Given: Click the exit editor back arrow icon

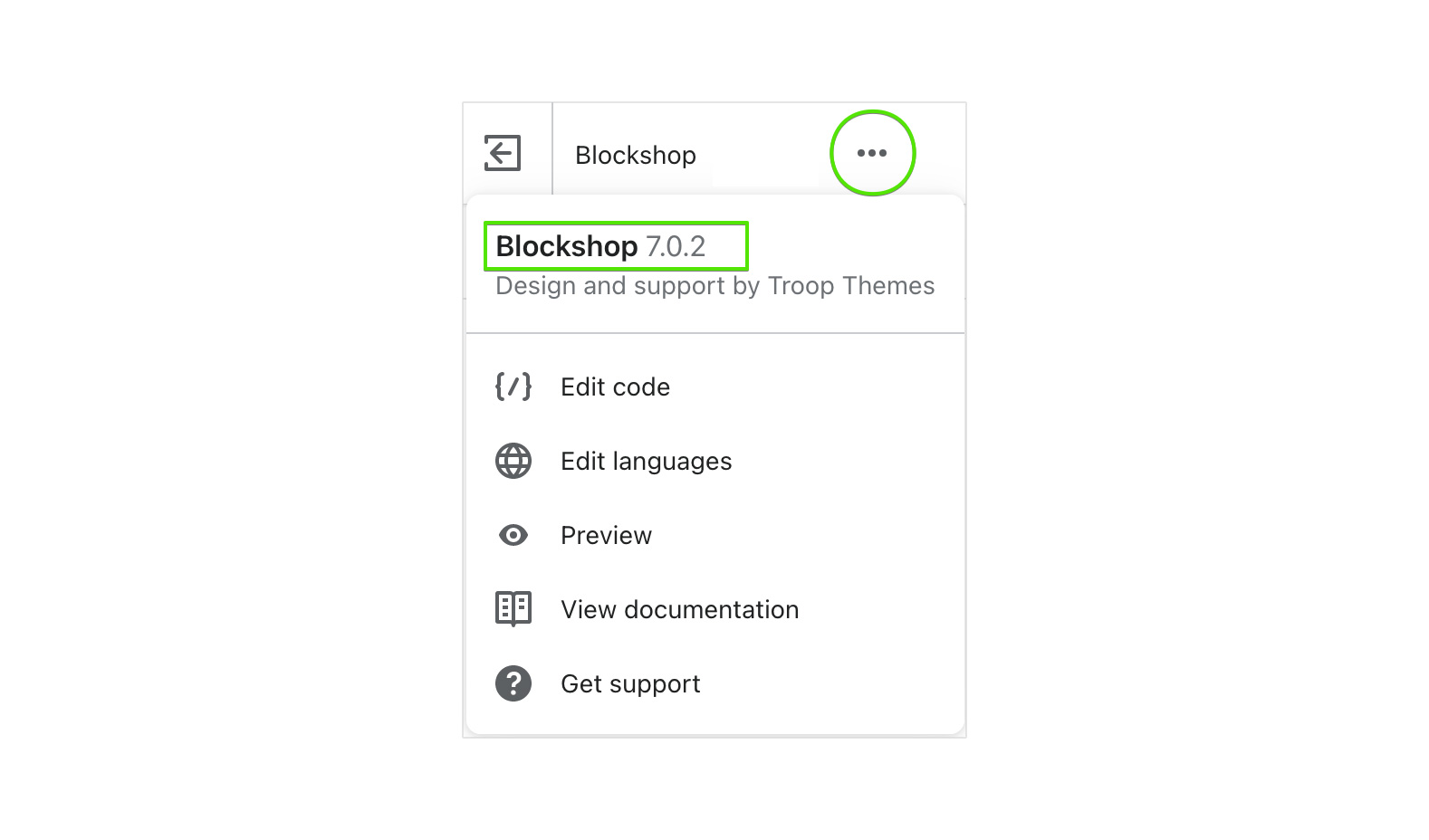Looking at the screenshot, I should point(503,153).
